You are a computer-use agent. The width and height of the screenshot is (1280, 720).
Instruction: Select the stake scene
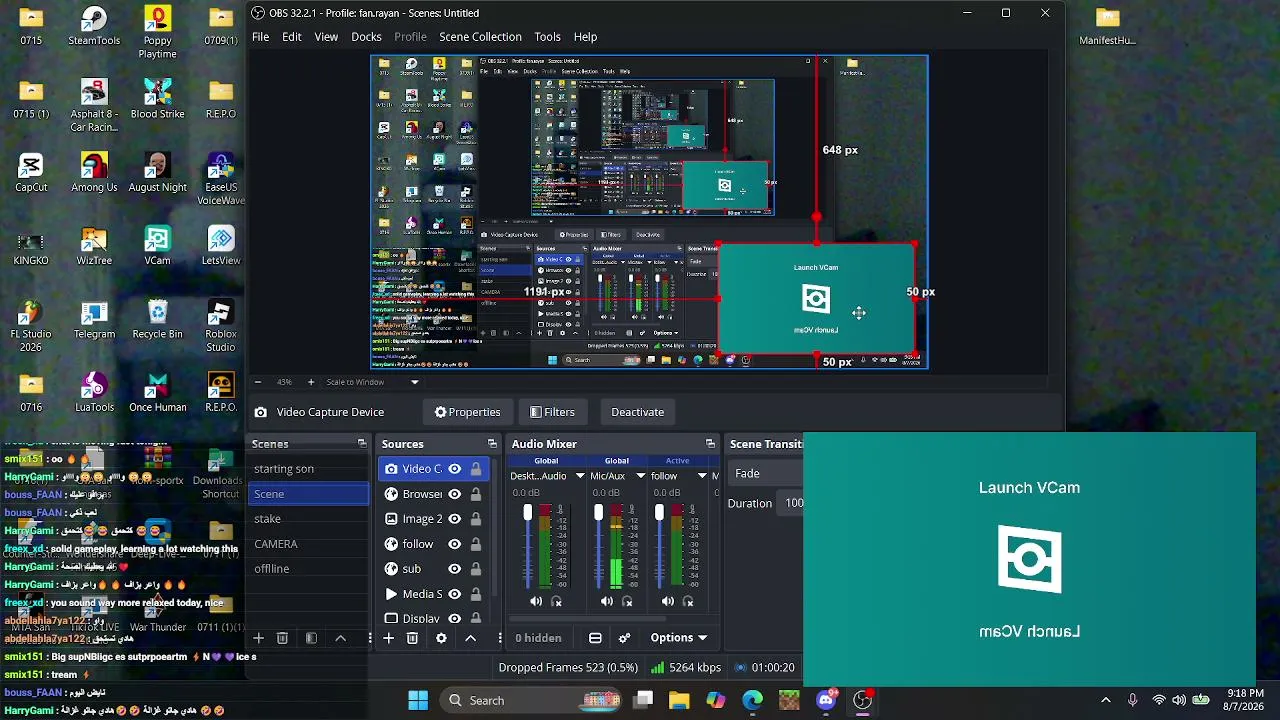tap(309, 519)
